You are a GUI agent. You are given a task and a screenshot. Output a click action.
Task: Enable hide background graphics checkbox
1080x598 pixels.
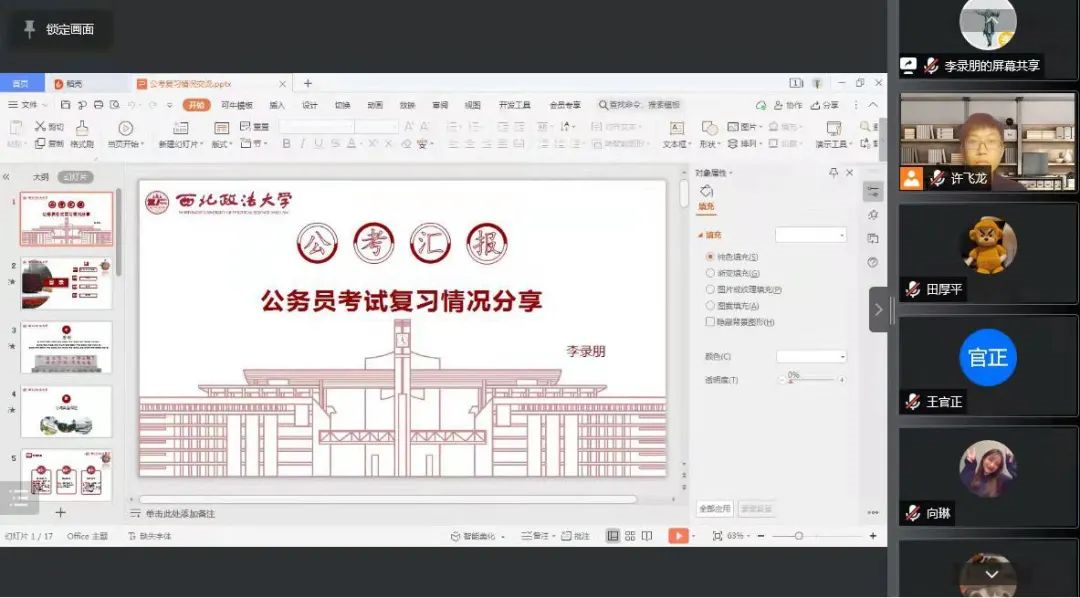(710, 322)
